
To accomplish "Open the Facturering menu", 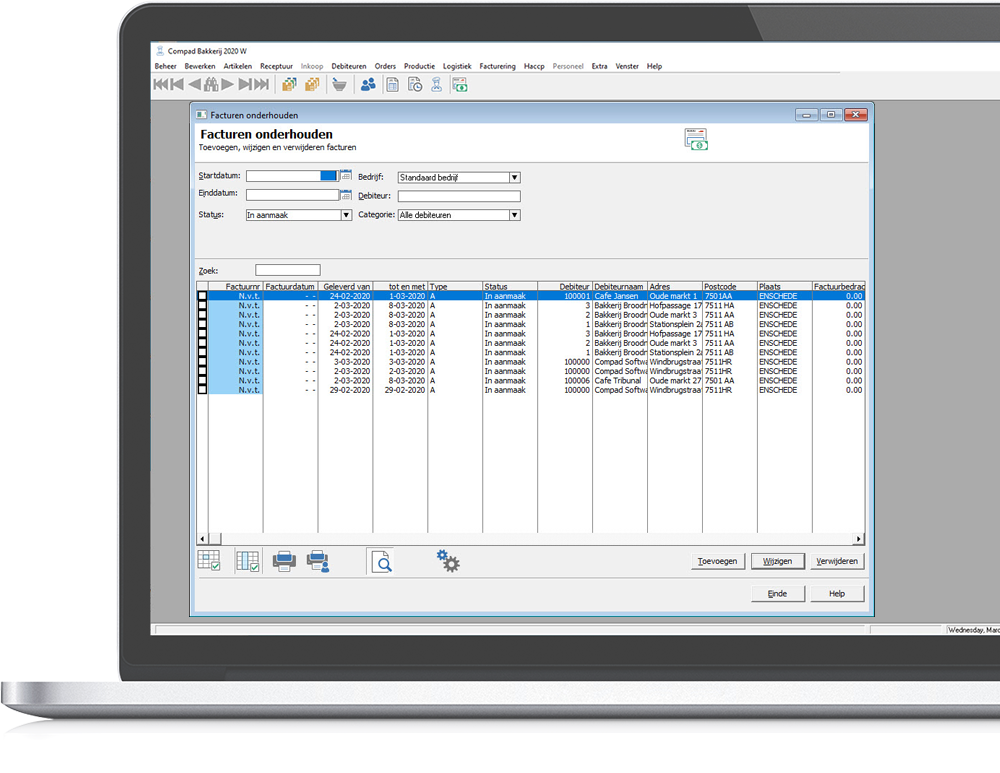I will 497,66.
